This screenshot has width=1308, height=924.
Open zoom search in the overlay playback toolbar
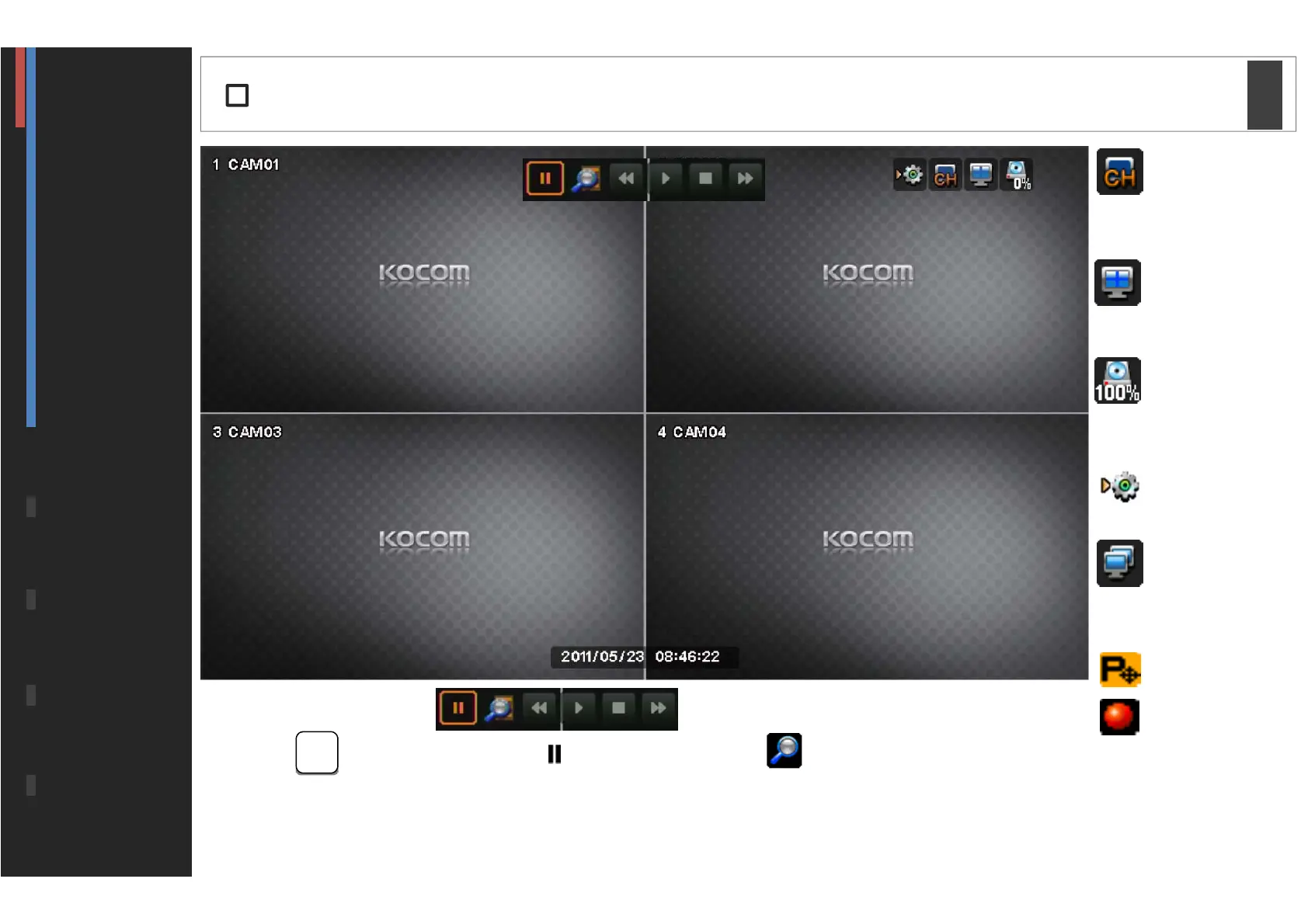586,179
